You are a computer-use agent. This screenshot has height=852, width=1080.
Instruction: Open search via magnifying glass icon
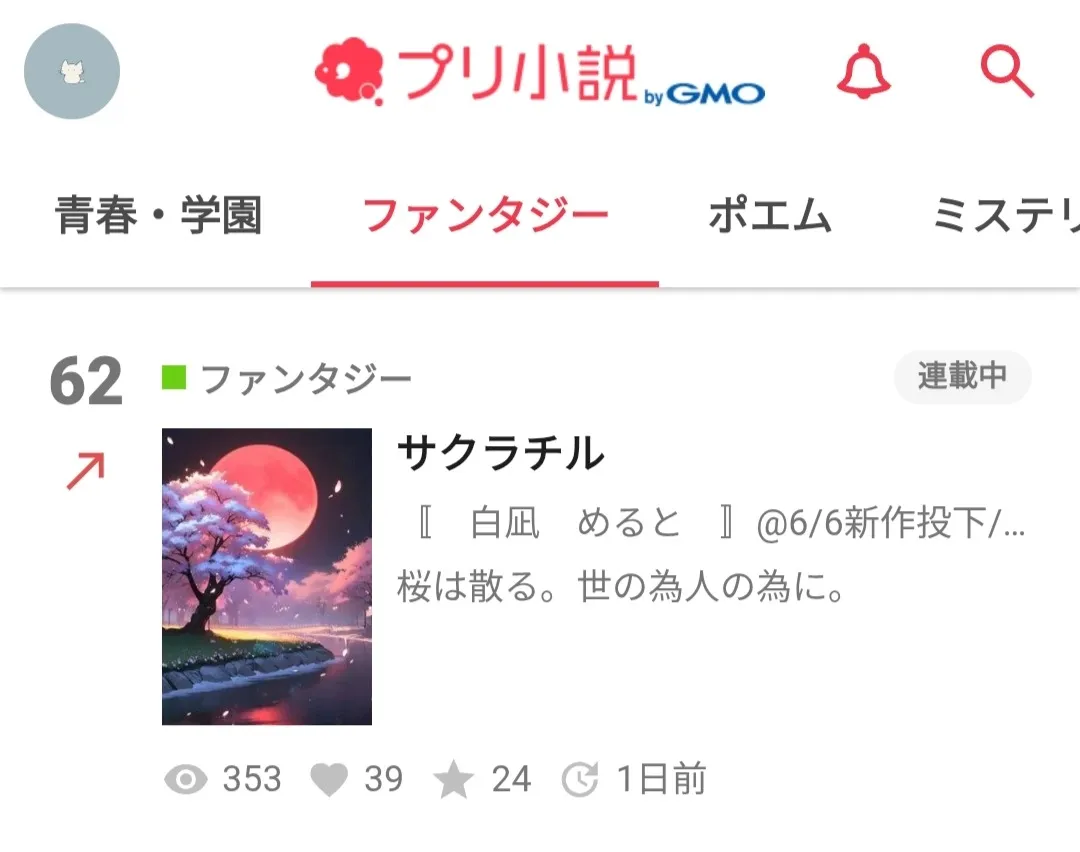(1007, 72)
